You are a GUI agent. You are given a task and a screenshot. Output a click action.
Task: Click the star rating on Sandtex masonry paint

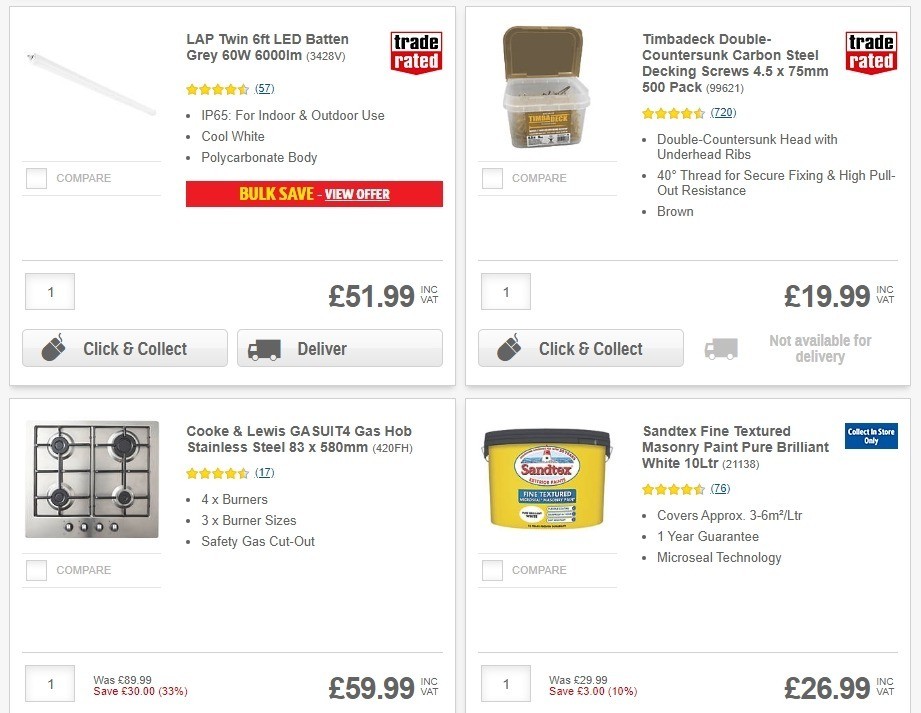[673, 489]
